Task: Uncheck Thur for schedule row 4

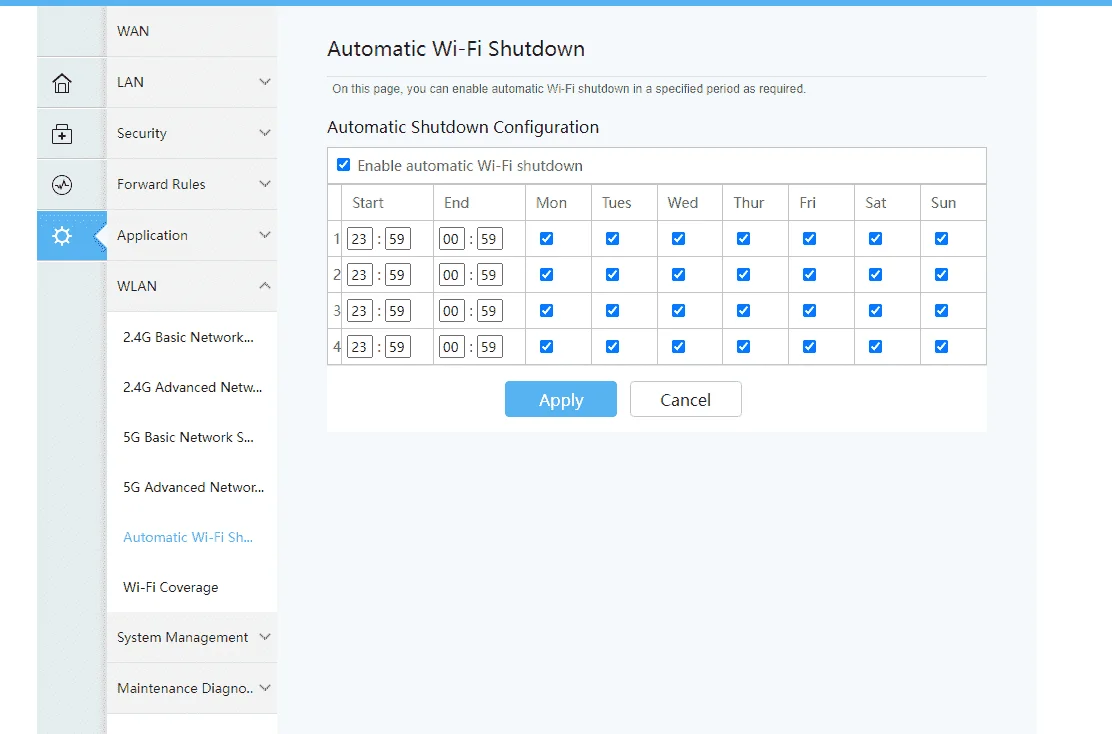Action: 743,347
